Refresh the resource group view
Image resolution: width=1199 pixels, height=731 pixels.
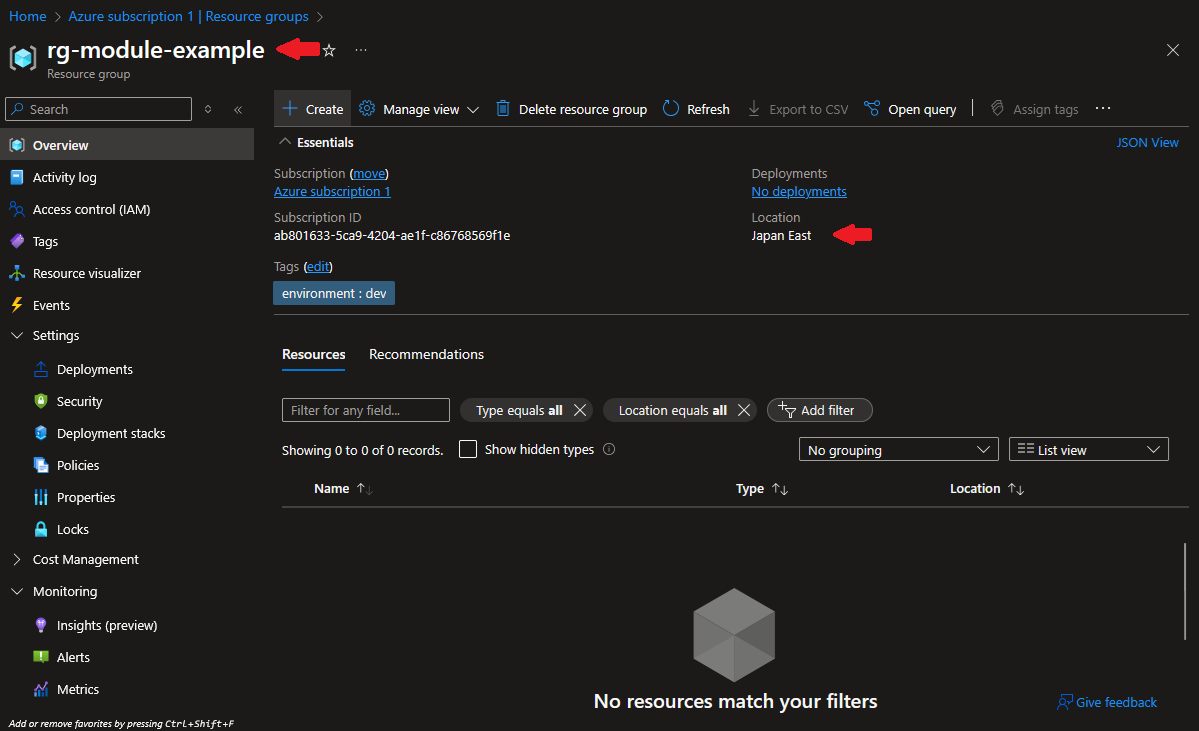(x=696, y=109)
